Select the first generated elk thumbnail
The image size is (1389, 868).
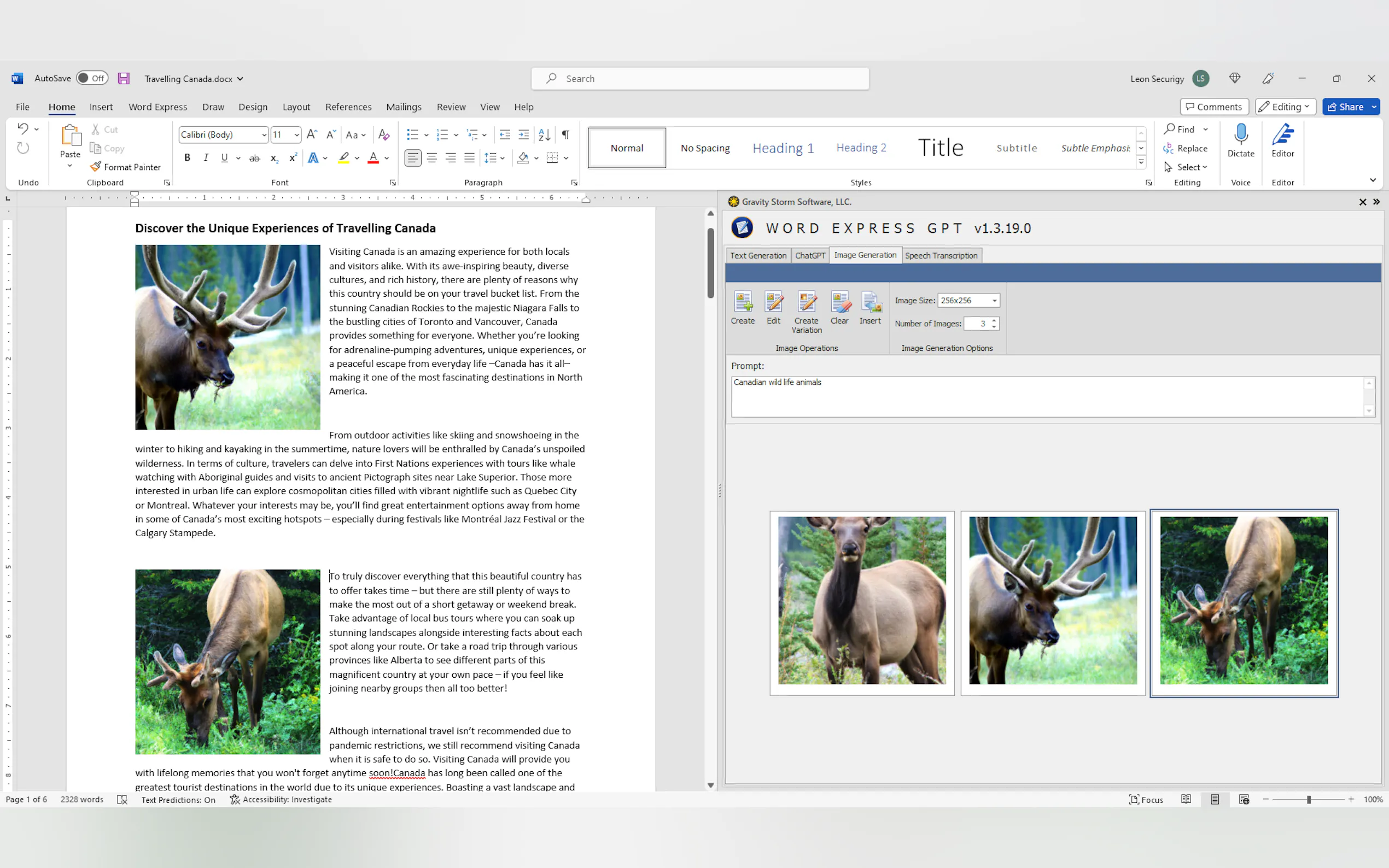[861, 601]
